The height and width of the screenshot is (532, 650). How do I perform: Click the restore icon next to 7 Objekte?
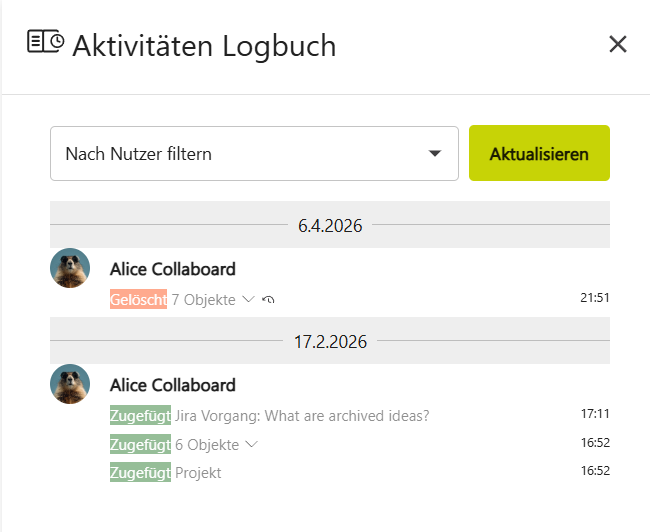pyautogui.click(x=269, y=299)
